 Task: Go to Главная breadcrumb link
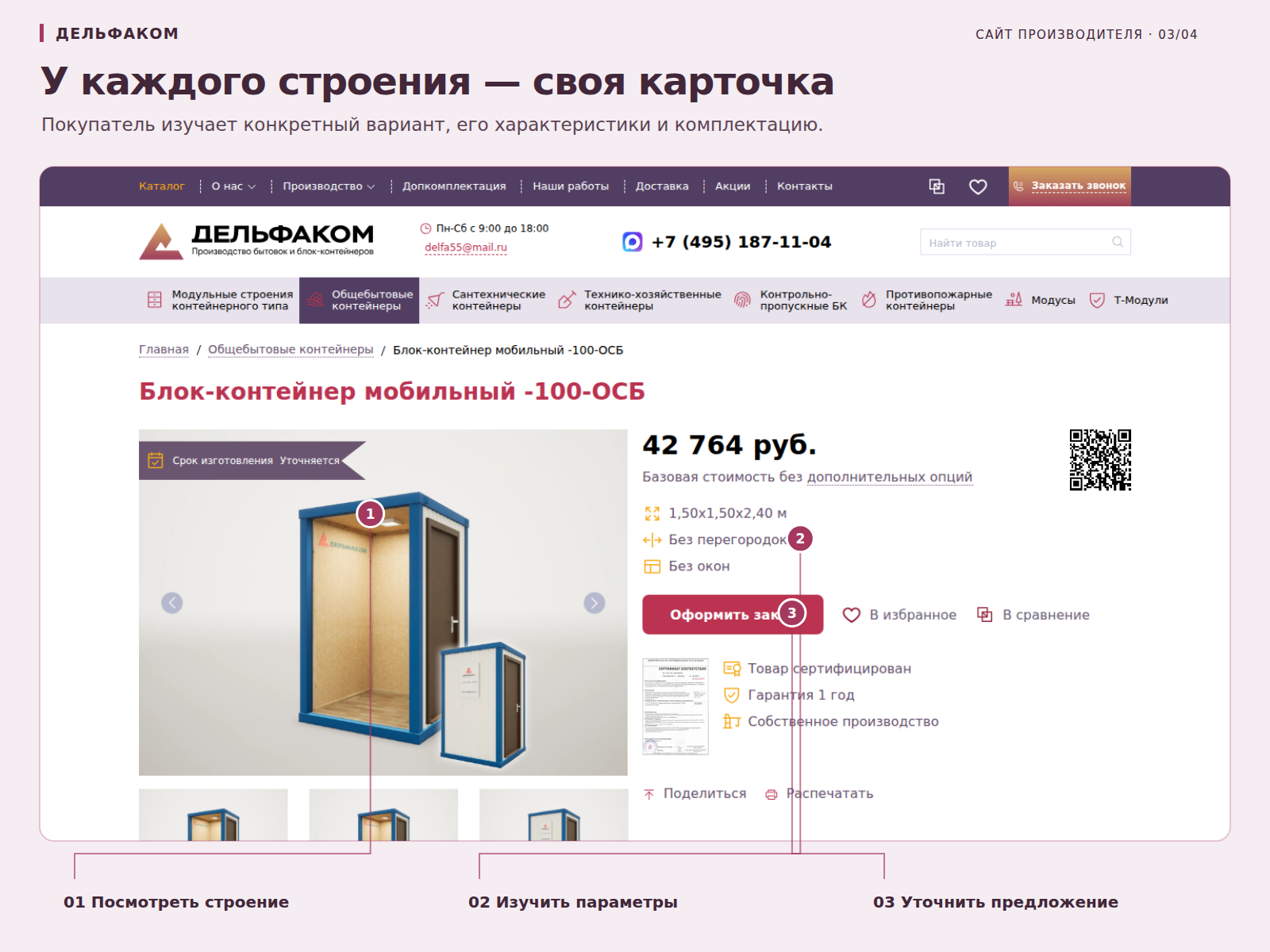click(x=164, y=350)
